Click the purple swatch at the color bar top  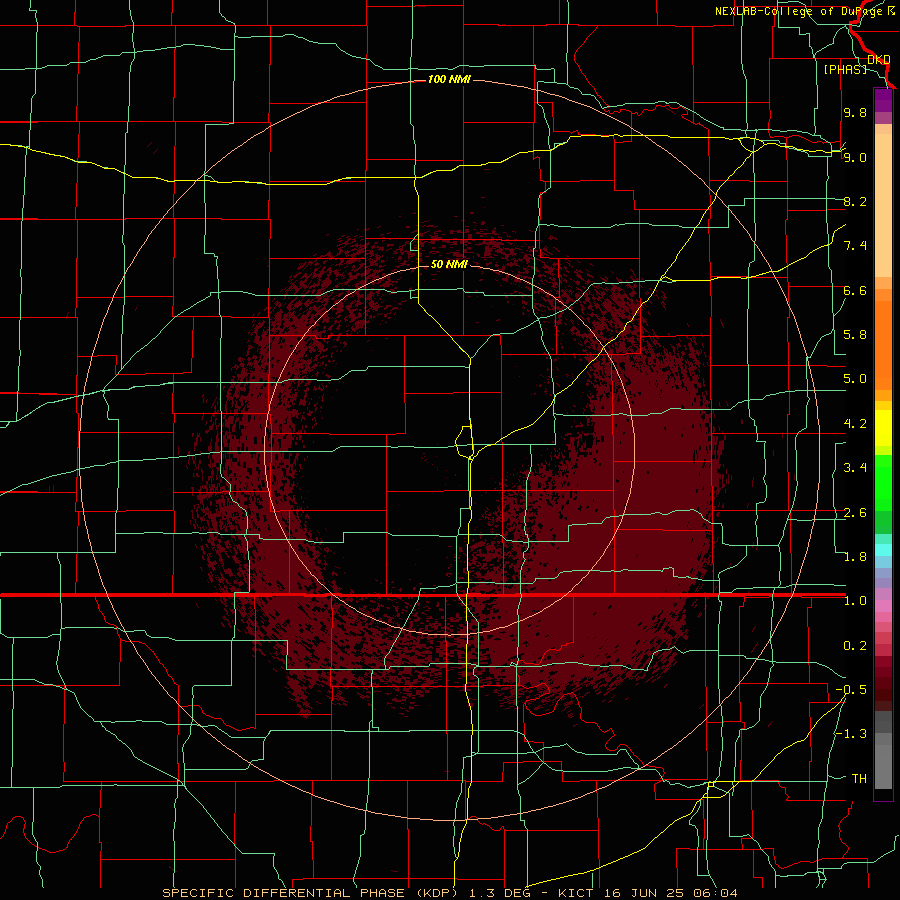click(883, 100)
